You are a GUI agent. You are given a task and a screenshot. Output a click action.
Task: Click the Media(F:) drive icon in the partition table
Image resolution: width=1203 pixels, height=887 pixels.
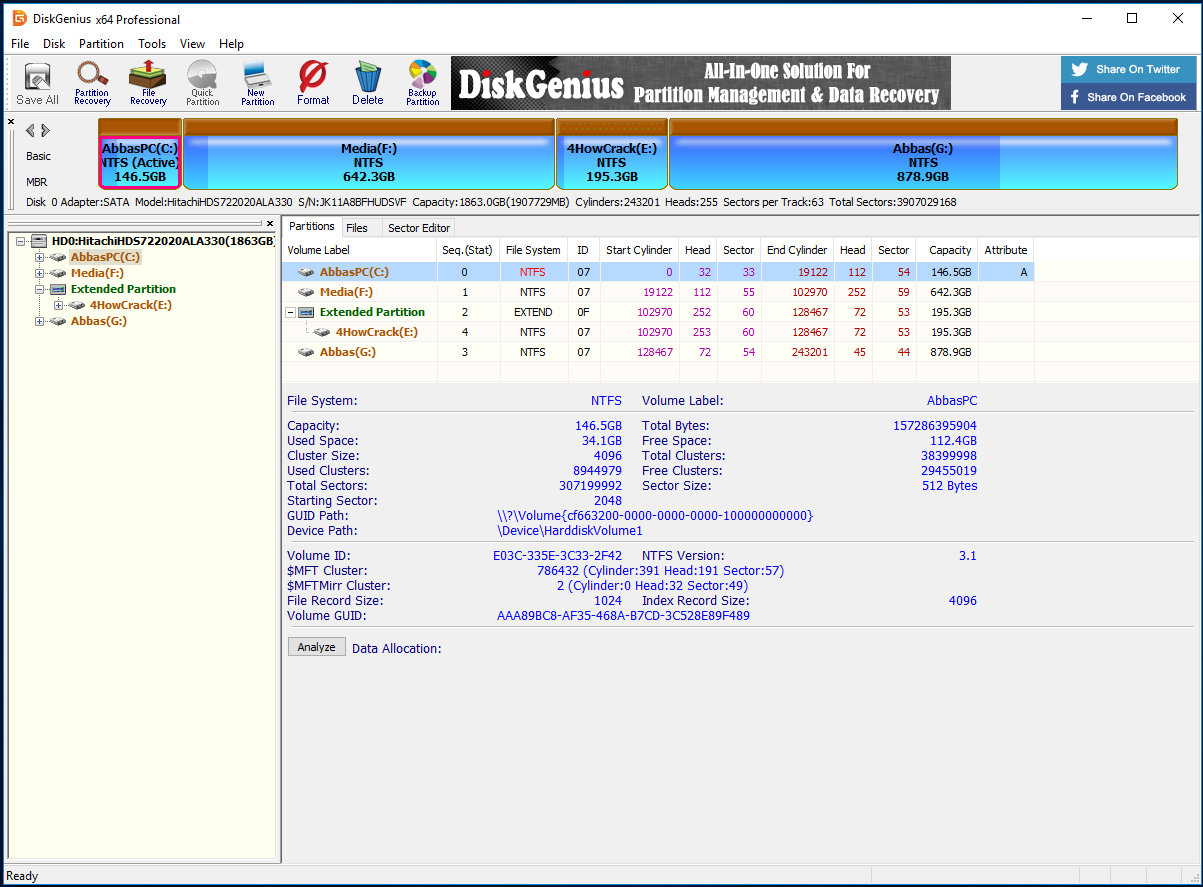coord(307,292)
